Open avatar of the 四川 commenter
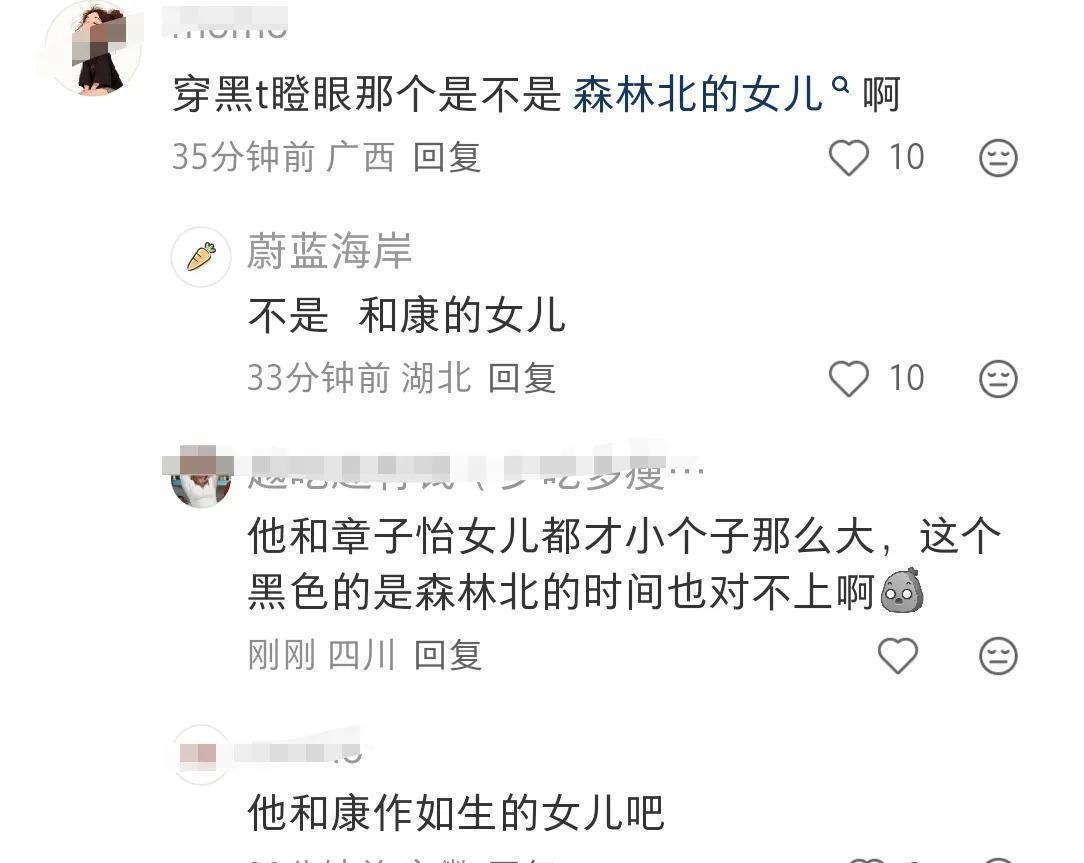This screenshot has height=863, width=1084. click(x=201, y=477)
